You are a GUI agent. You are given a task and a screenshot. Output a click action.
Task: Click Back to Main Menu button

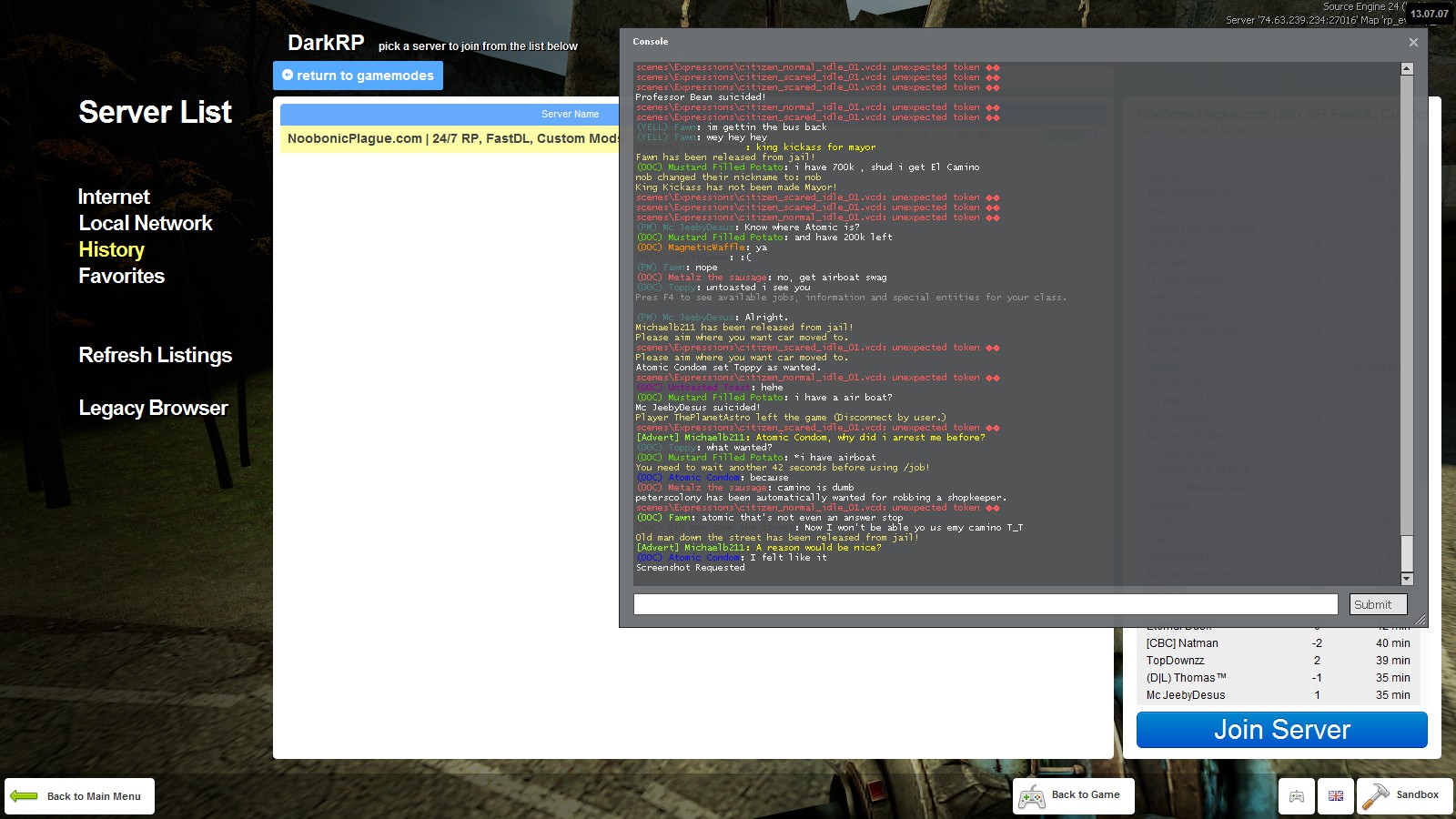coord(80,796)
